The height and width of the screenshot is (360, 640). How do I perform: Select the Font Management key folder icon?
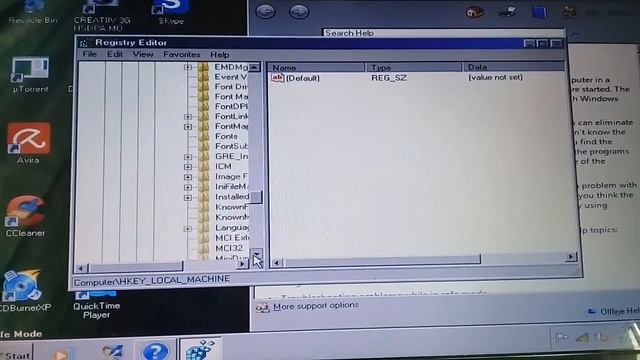pyautogui.click(x=204, y=96)
